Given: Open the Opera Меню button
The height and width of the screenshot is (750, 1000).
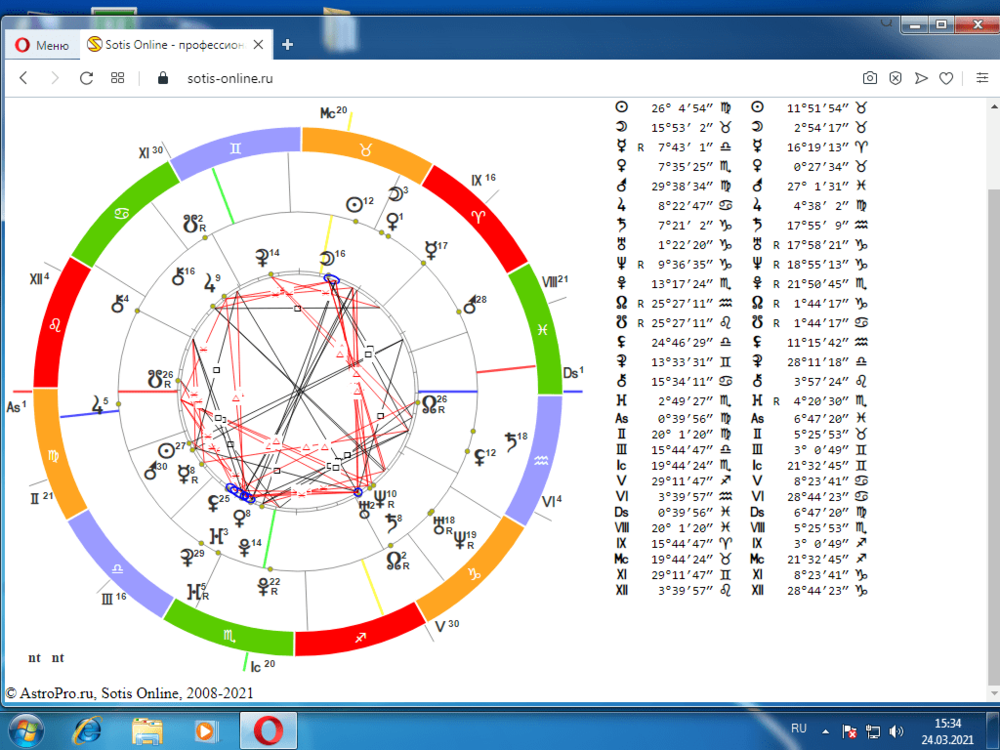Looking at the screenshot, I should [x=42, y=45].
